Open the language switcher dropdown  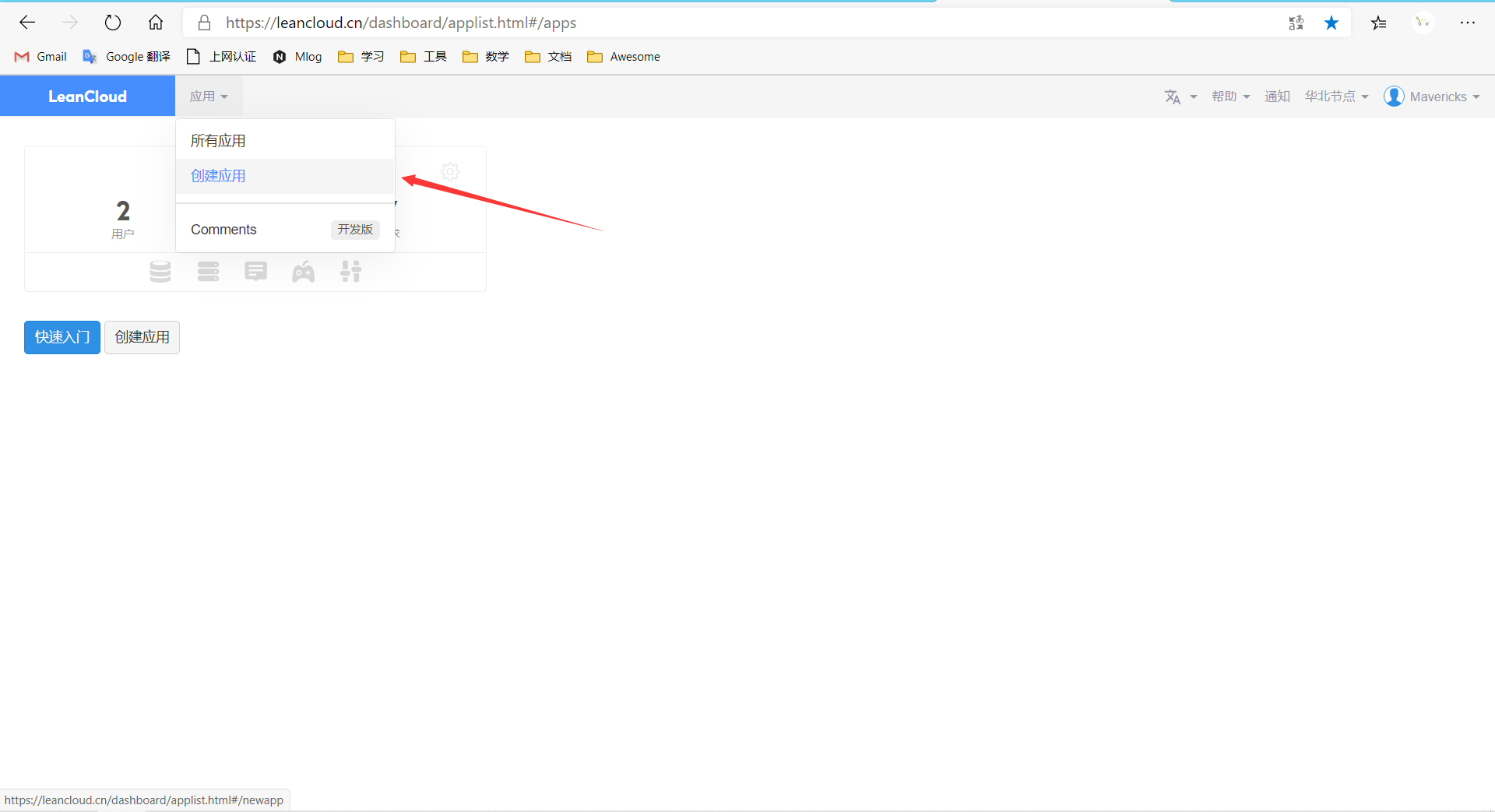click(1180, 97)
